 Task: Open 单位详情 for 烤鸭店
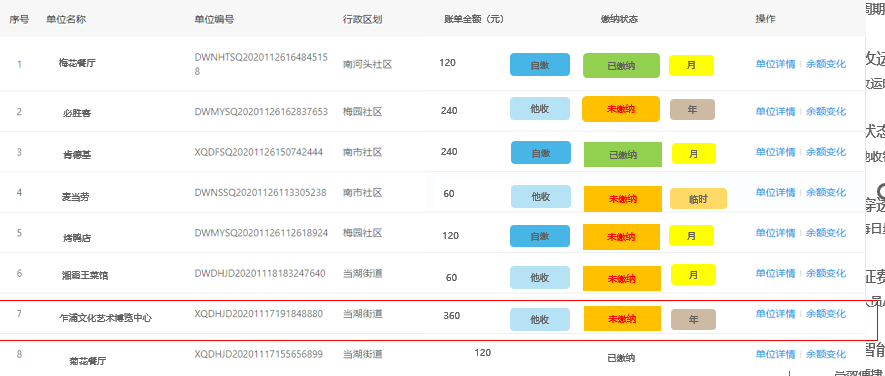pyautogui.click(x=775, y=233)
